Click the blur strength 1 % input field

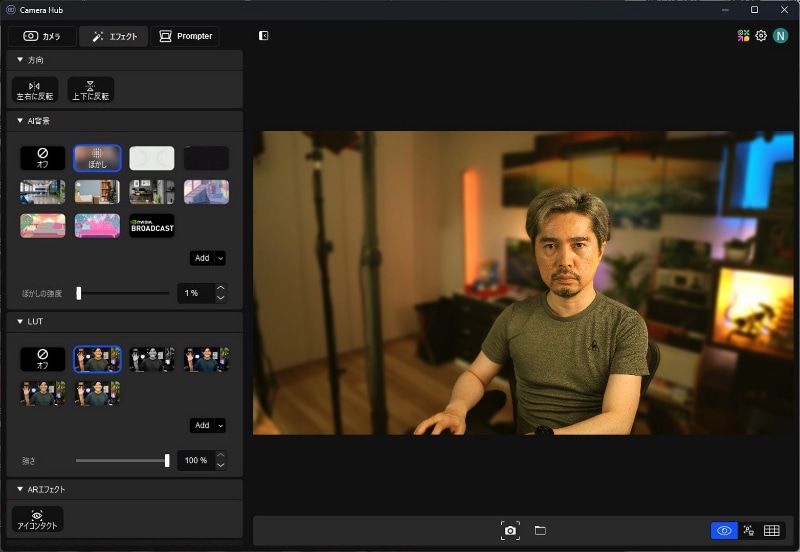coord(194,293)
